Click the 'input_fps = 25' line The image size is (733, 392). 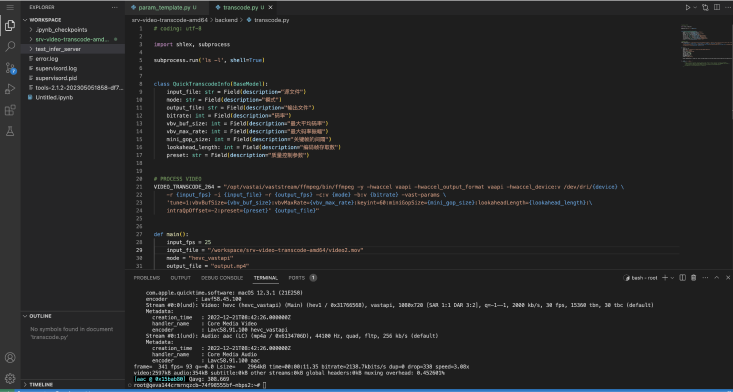[189, 242]
